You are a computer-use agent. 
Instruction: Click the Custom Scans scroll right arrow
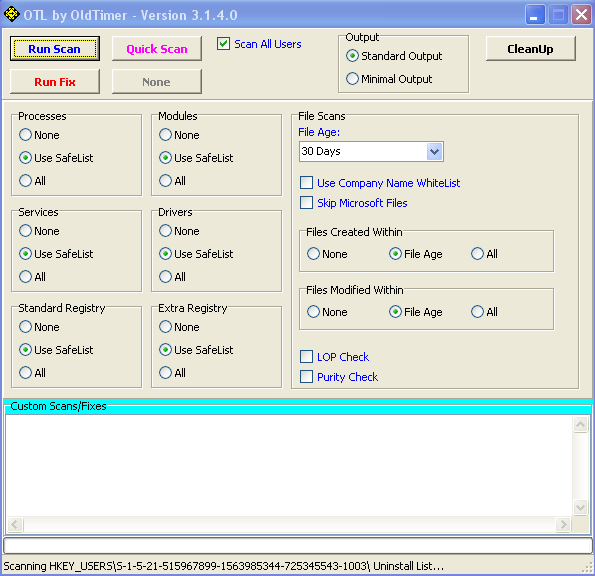tap(564, 525)
